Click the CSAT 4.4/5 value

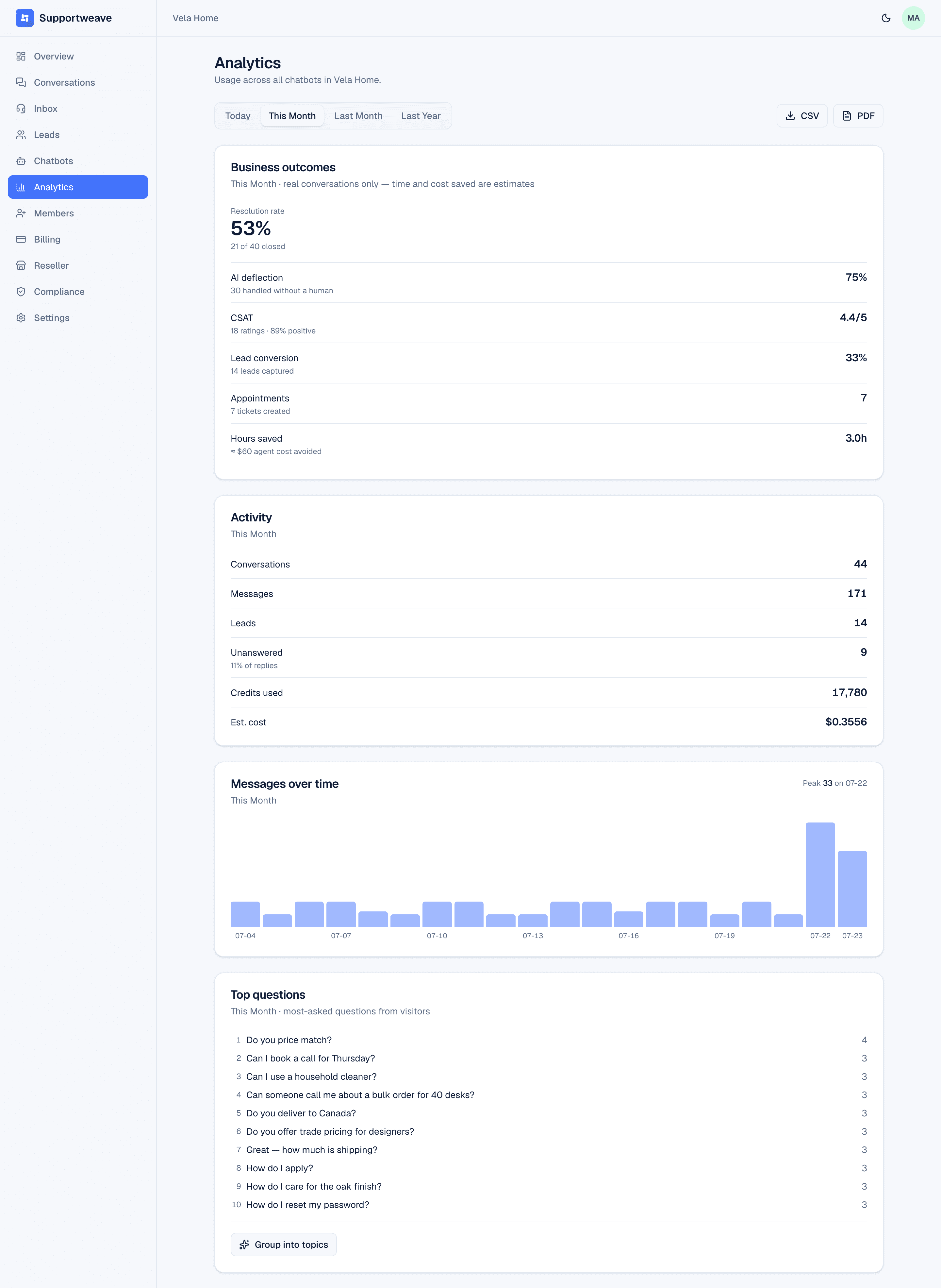(853, 318)
